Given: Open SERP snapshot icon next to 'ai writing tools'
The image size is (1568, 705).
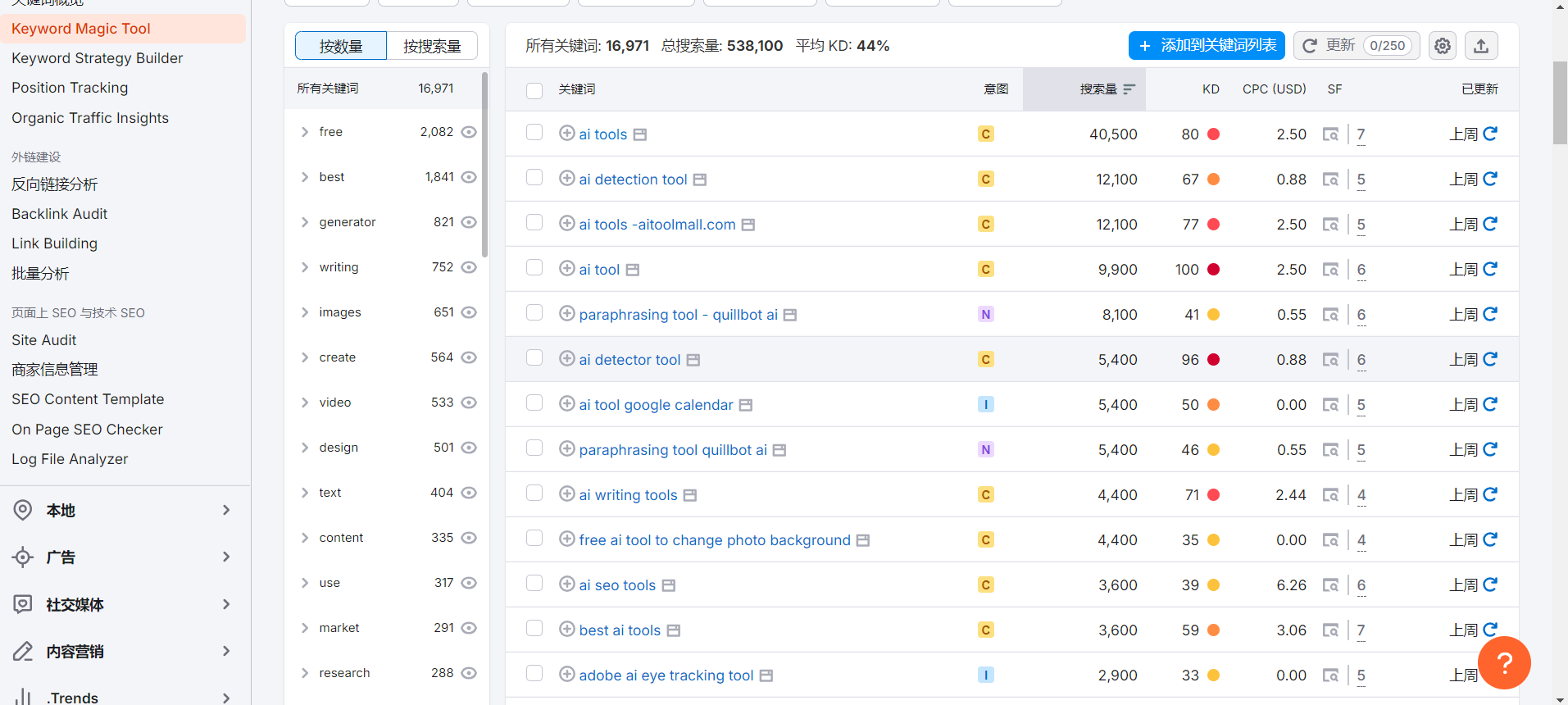Looking at the screenshot, I should (690, 495).
